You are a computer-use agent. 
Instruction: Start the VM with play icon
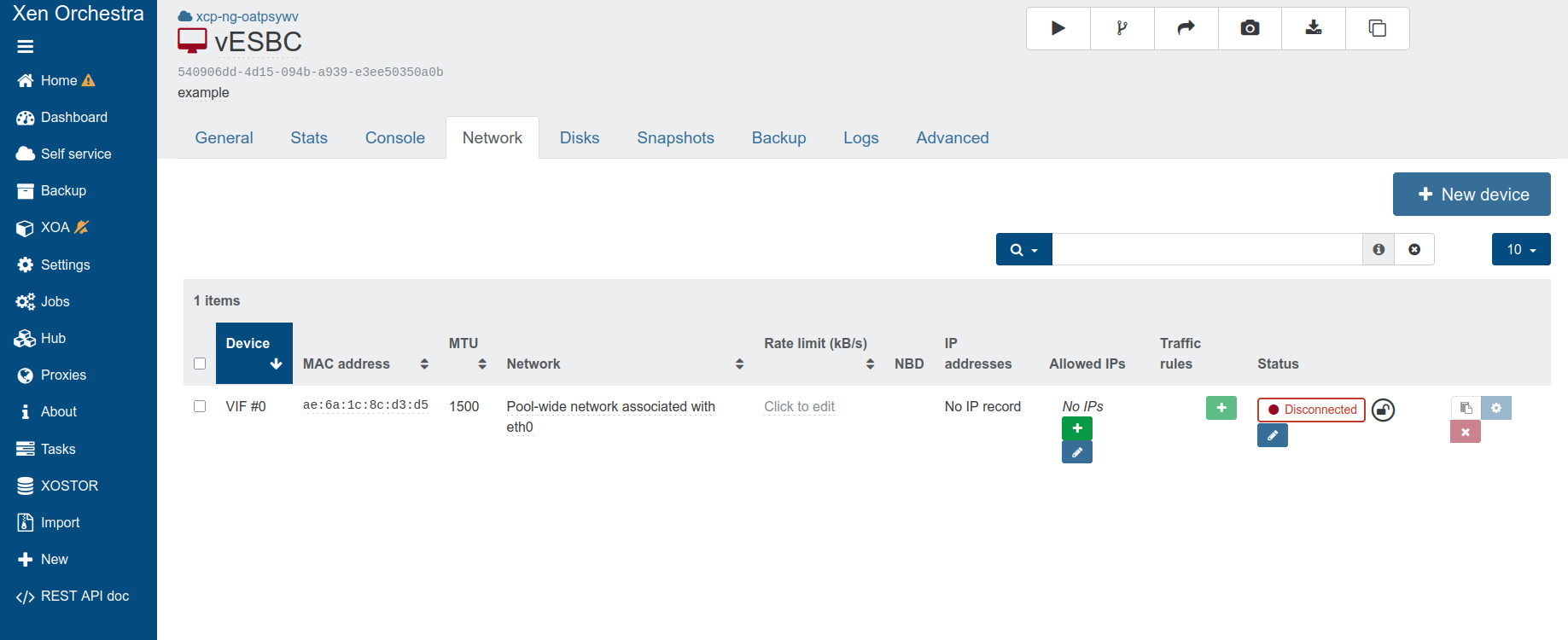(x=1058, y=28)
